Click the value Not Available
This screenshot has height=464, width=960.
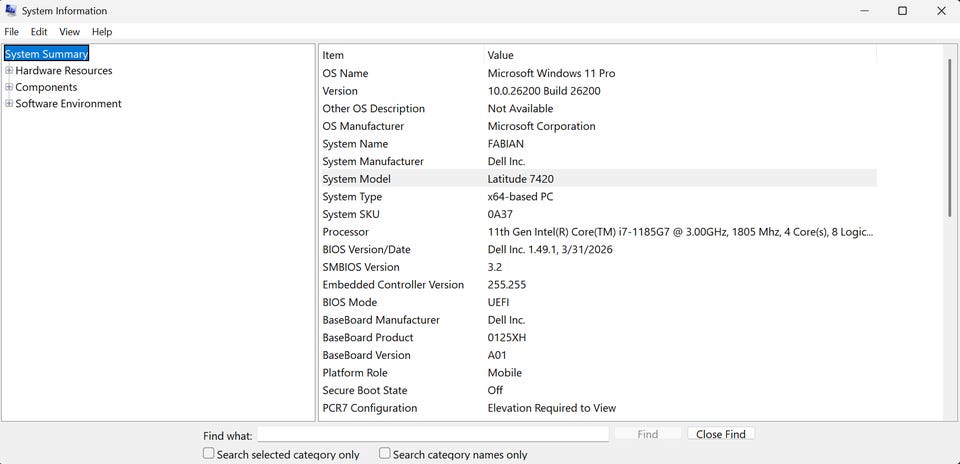pyautogui.click(x=520, y=108)
